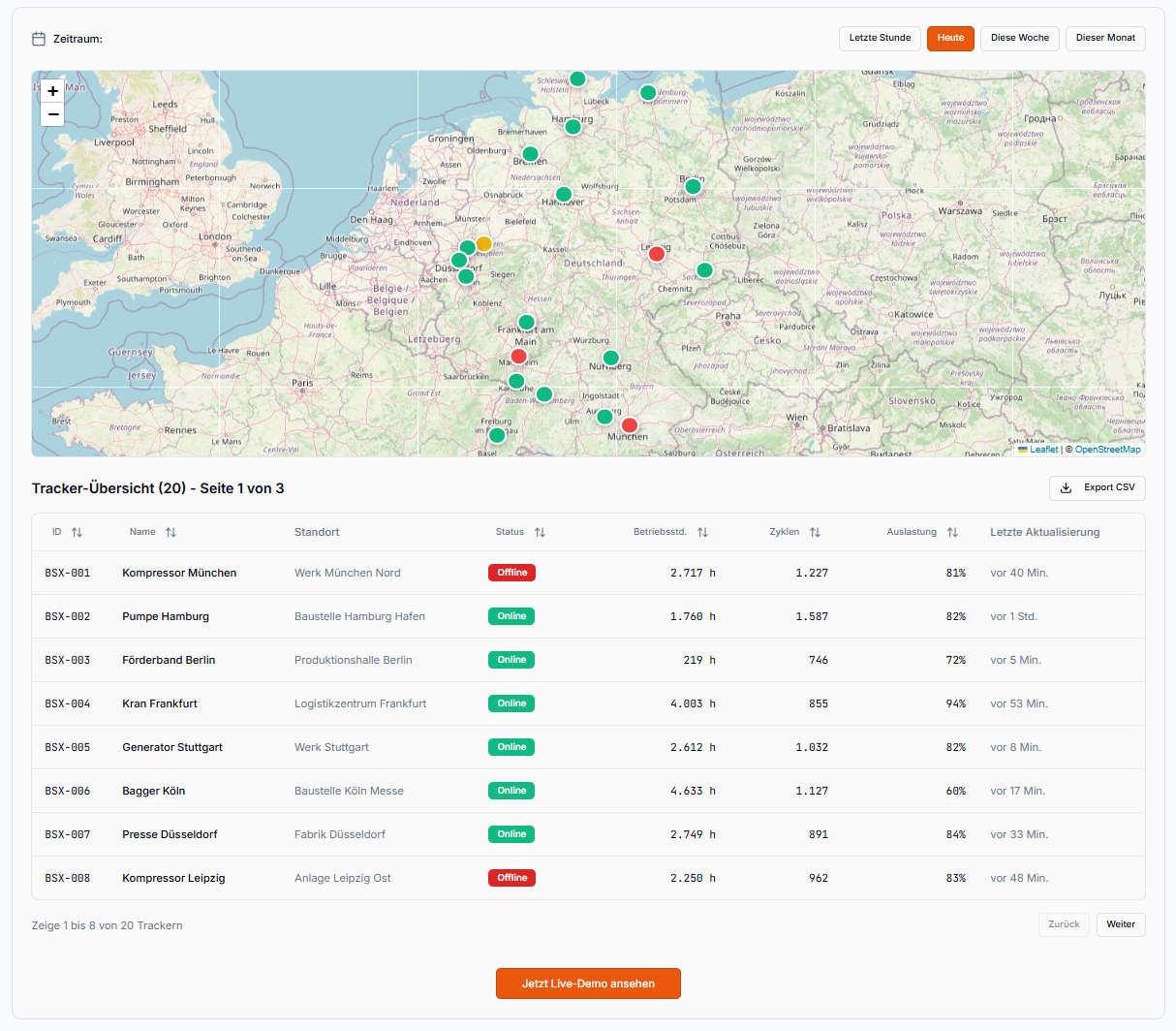This screenshot has height=1031, width=1176.
Task: Open the Dieser Monat view
Action: tap(1105, 38)
